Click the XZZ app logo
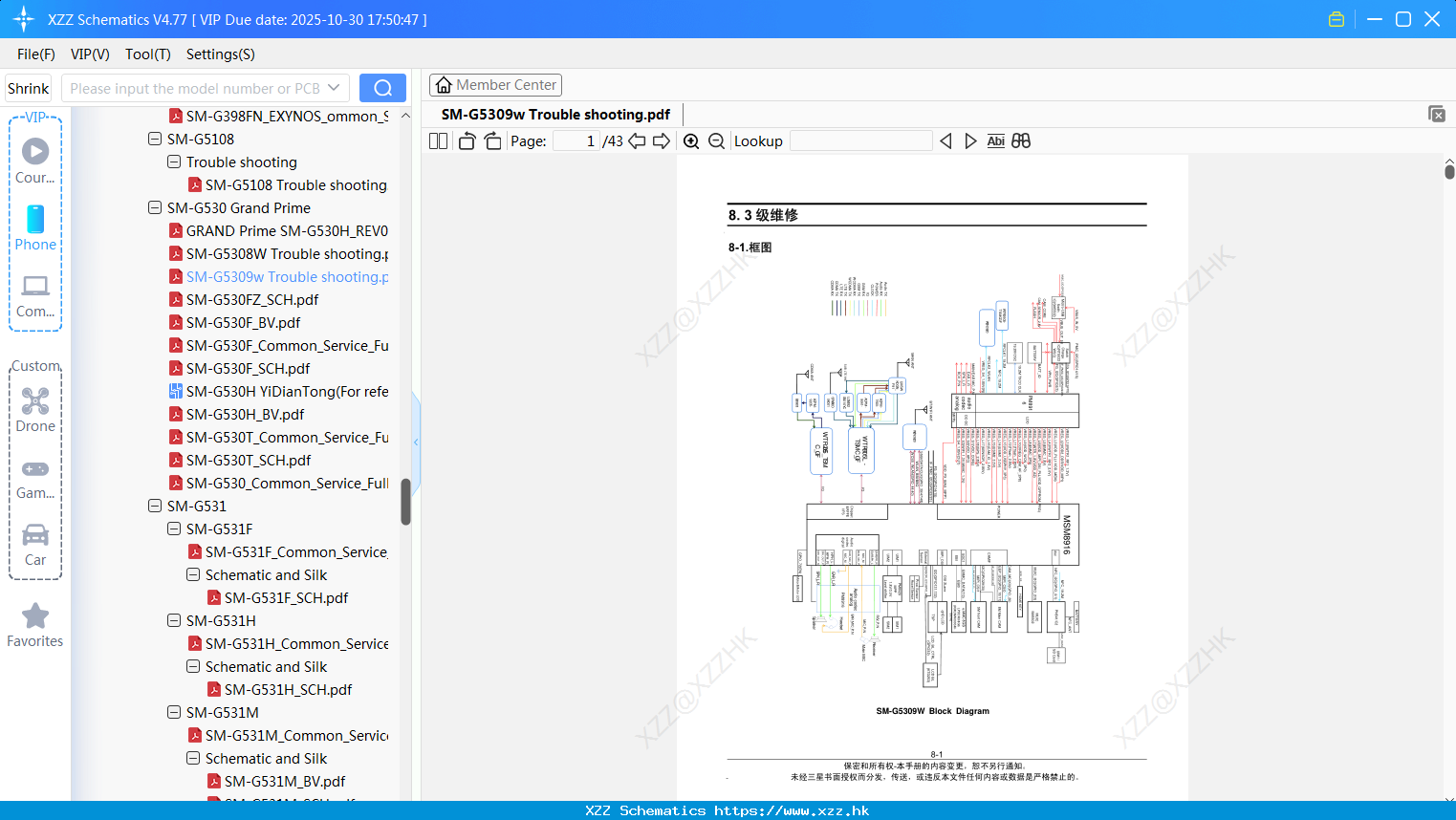Image resolution: width=1456 pixels, height=820 pixels. pyautogui.click(x=24, y=19)
